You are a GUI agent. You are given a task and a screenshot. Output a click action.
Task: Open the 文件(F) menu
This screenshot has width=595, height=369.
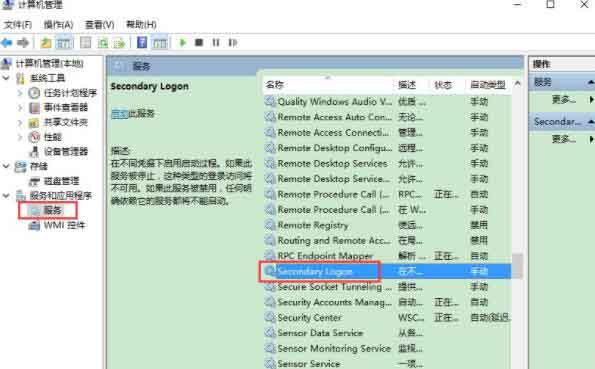[17, 25]
